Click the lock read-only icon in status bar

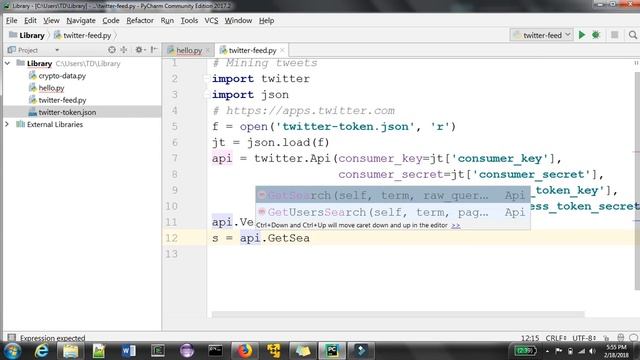tap(607, 338)
